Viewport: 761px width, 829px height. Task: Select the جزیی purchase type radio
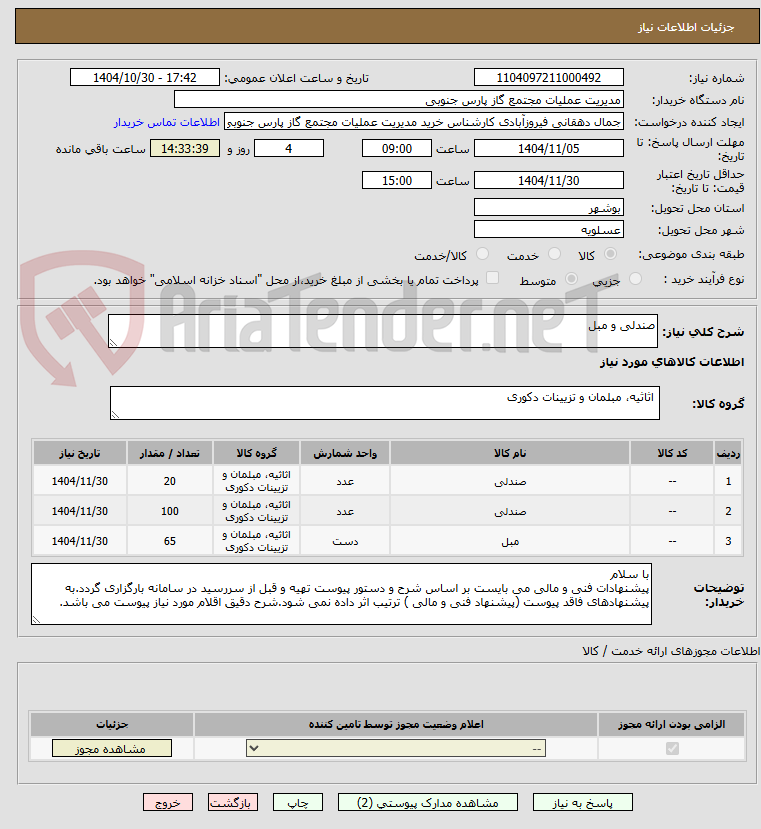(636, 279)
